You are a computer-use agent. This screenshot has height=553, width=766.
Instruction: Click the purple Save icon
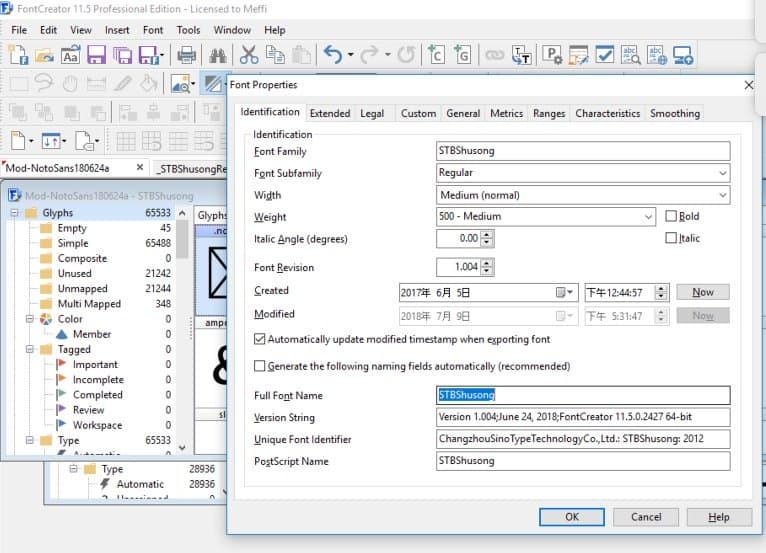(x=96, y=55)
